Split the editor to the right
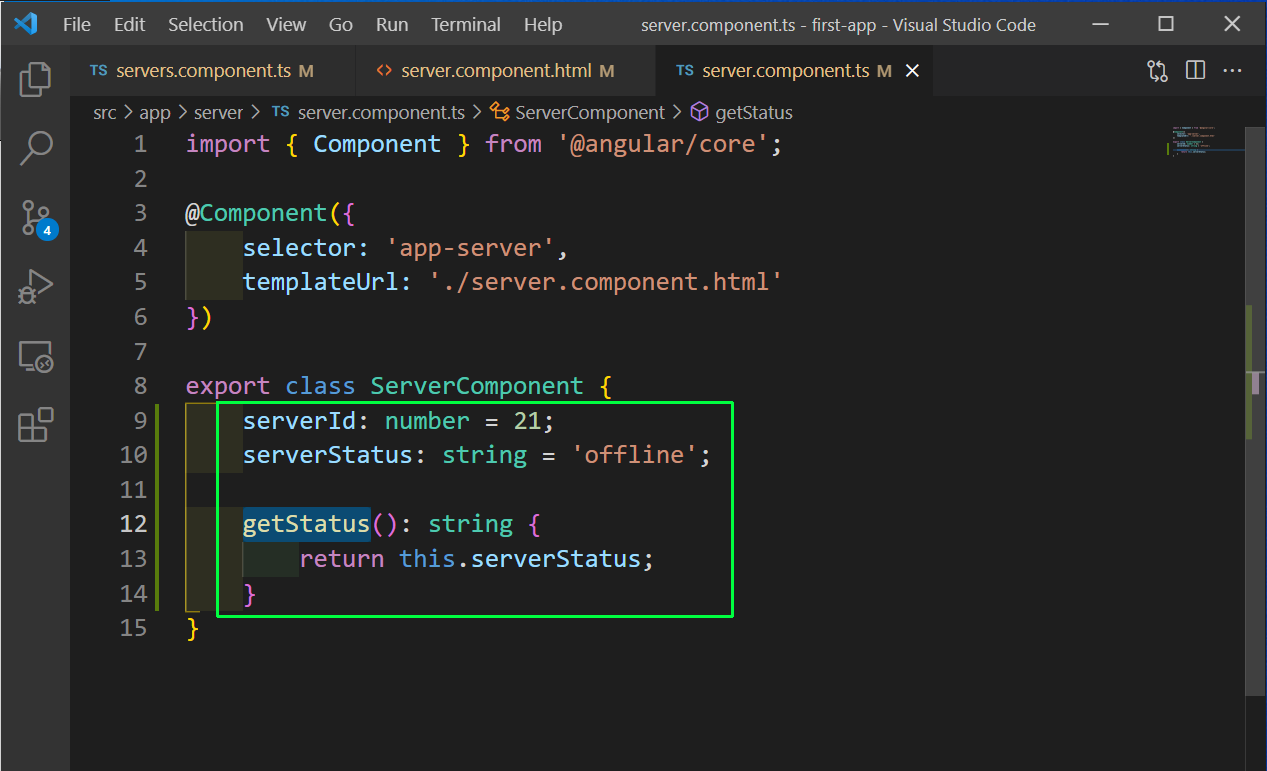The height and width of the screenshot is (771, 1267). [1195, 71]
